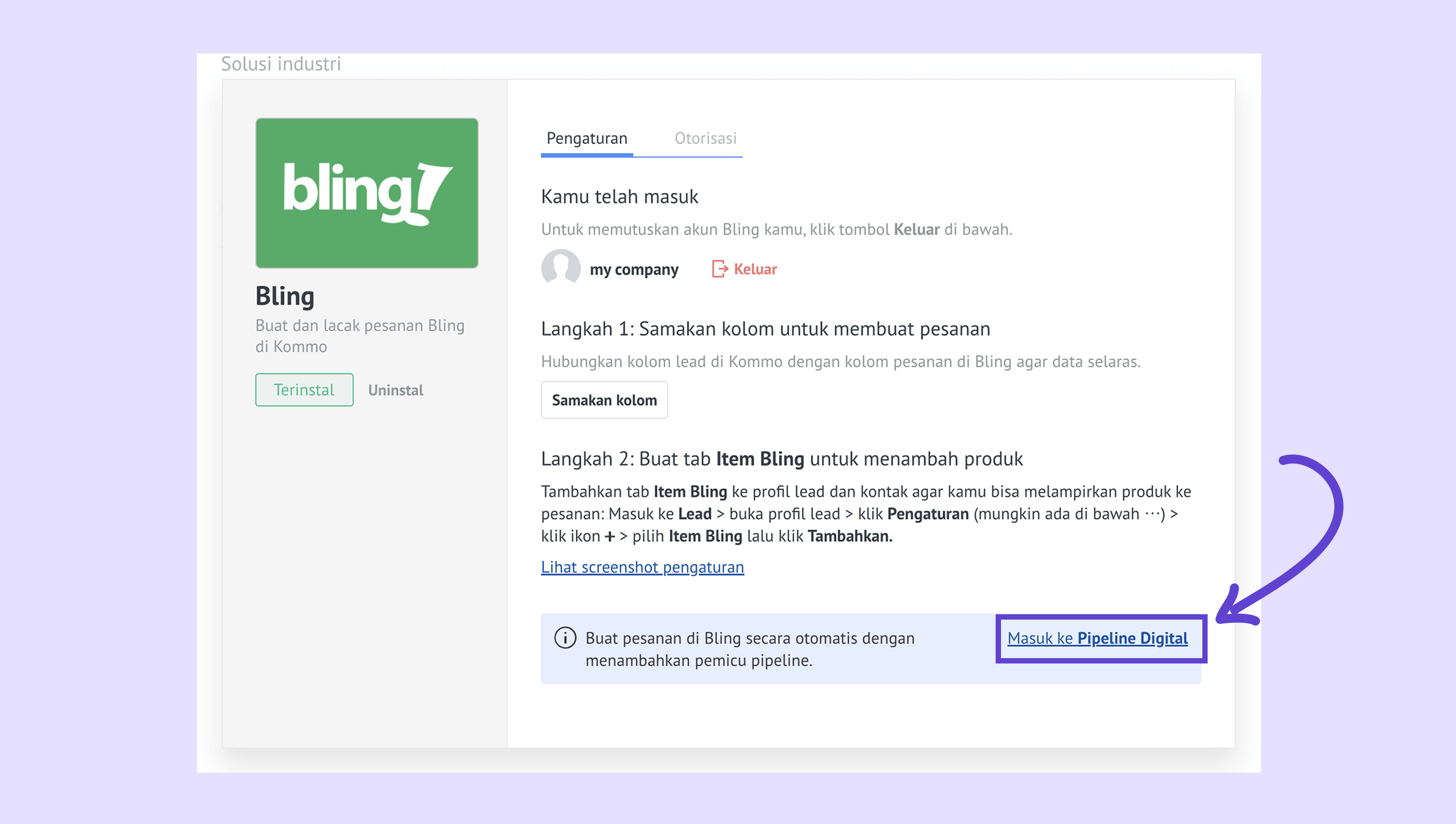Click the Bling title under the logo
This screenshot has height=824, width=1456.
(285, 296)
